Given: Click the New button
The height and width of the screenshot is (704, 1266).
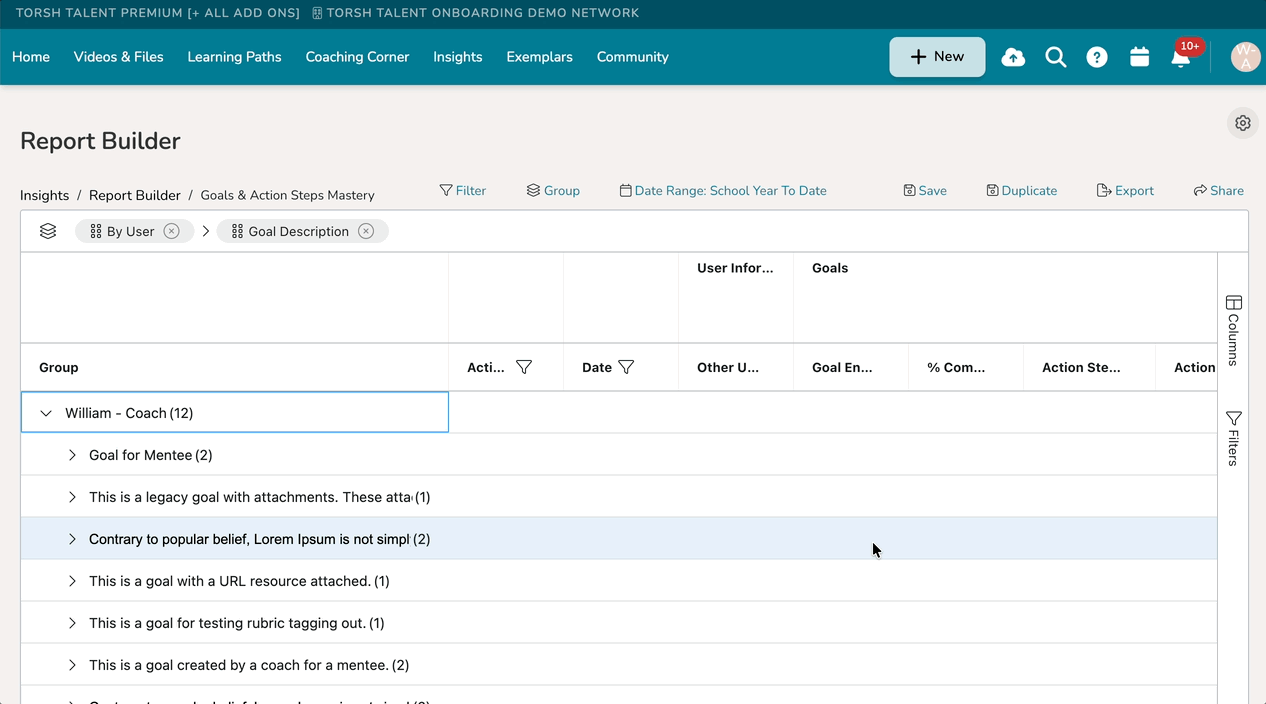Looking at the screenshot, I should (x=937, y=57).
